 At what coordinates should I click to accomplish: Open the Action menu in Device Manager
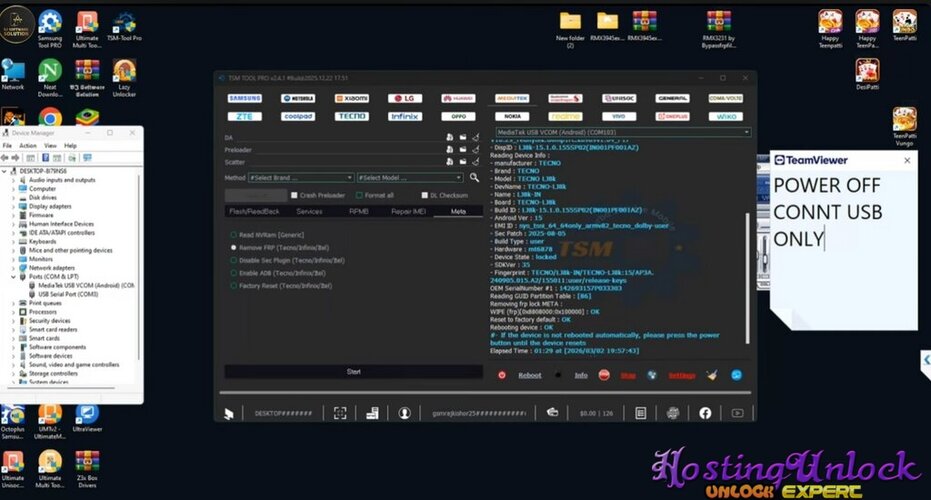pos(27,145)
